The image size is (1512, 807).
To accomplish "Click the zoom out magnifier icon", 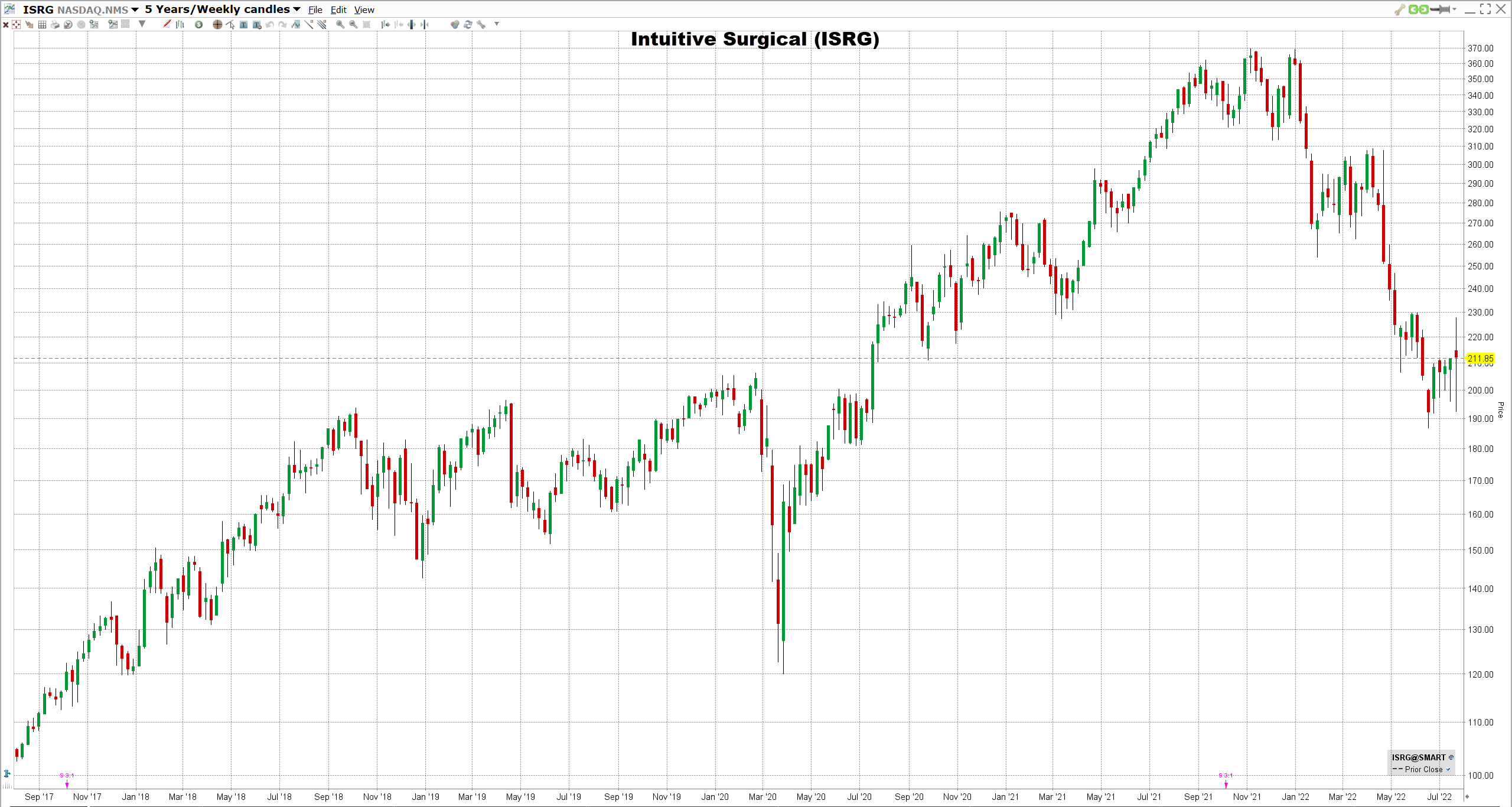I will coord(353,25).
